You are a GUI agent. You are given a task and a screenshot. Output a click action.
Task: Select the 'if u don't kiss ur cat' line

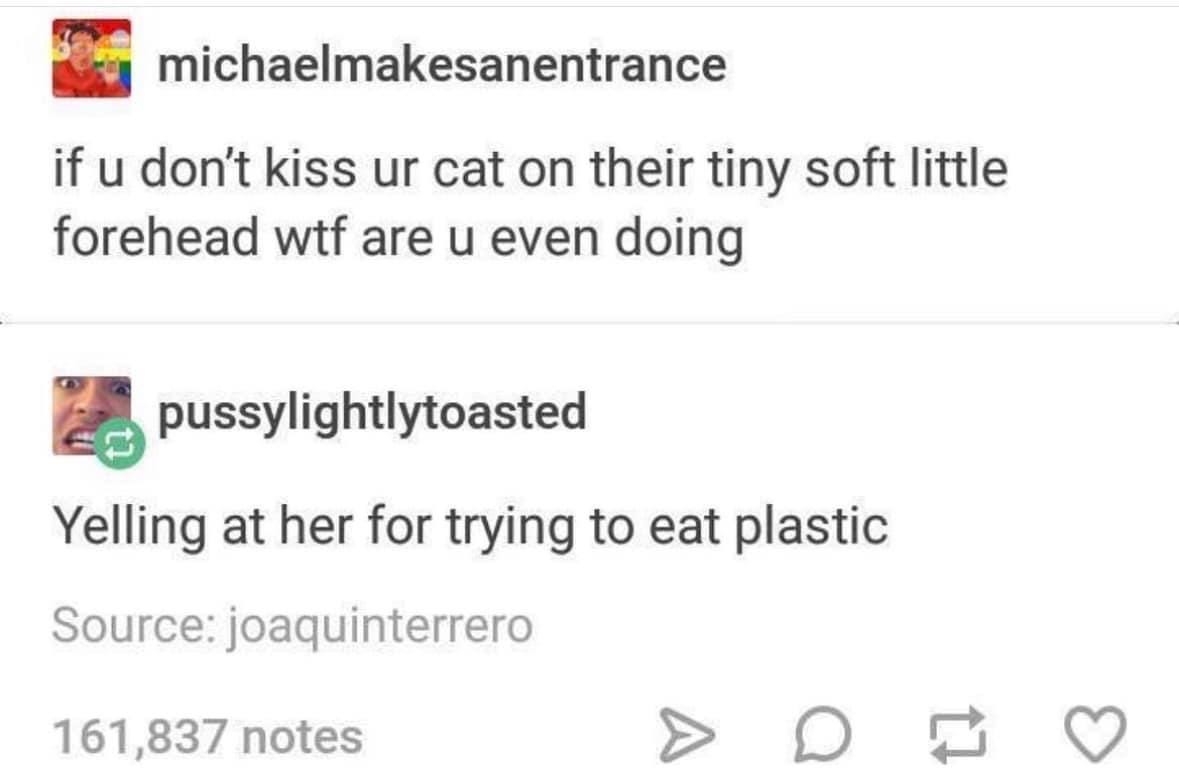point(530,169)
